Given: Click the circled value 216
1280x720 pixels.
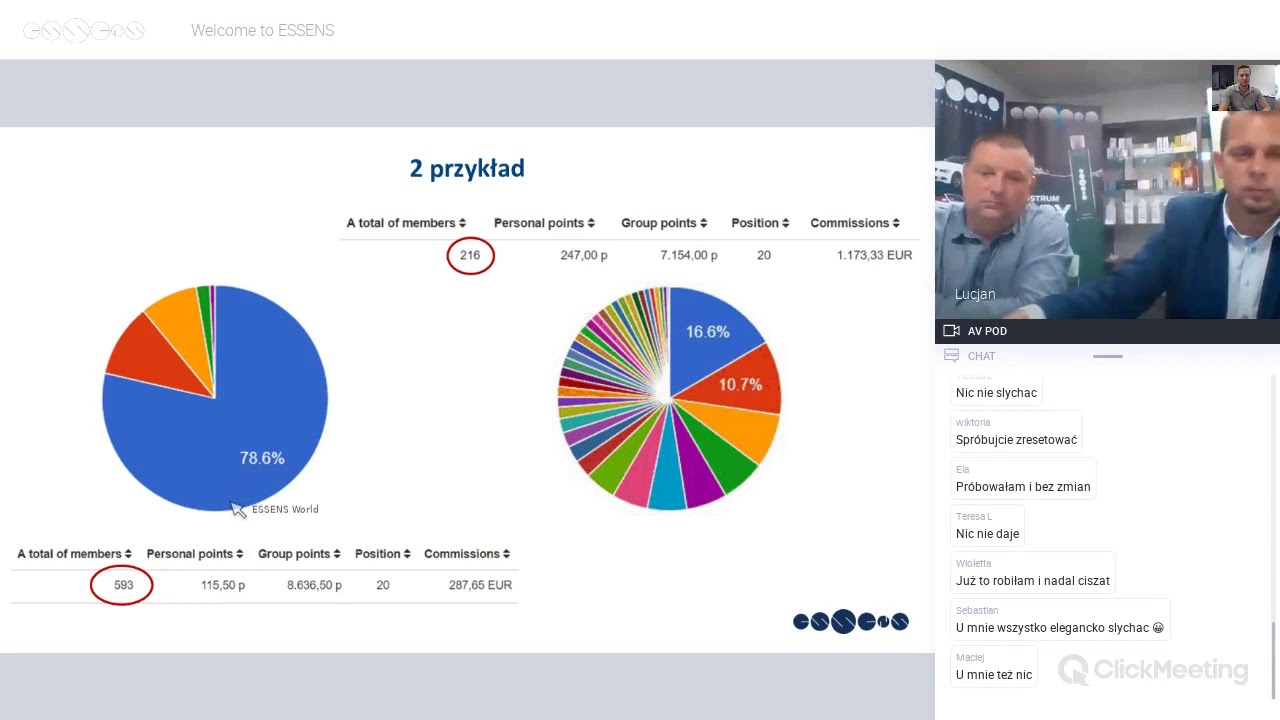Looking at the screenshot, I should pos(470,255).
